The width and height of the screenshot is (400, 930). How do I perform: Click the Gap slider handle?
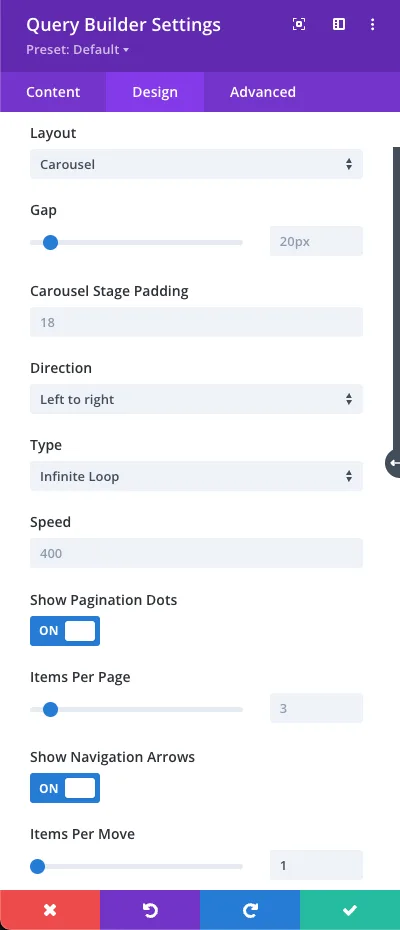click(50, 242)
